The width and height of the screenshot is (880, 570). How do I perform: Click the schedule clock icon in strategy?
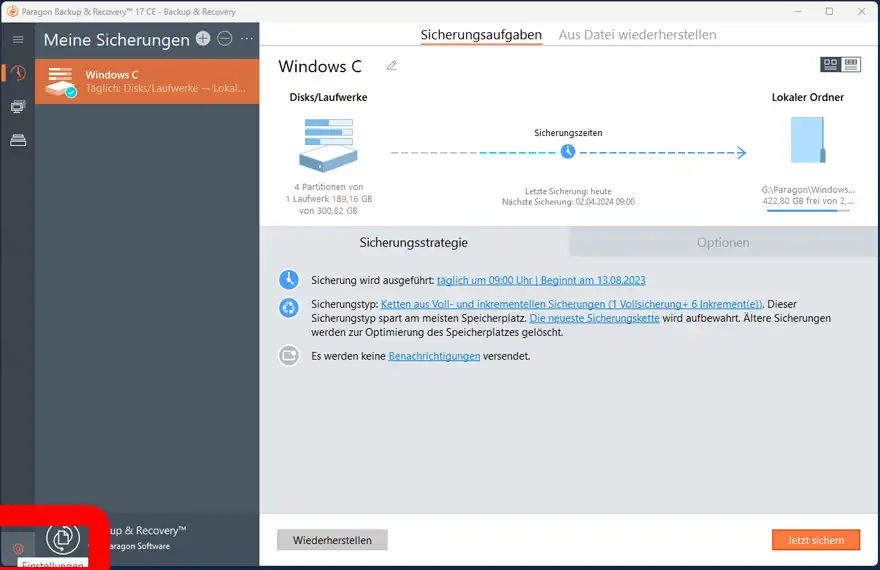click(x=288, y=279)
